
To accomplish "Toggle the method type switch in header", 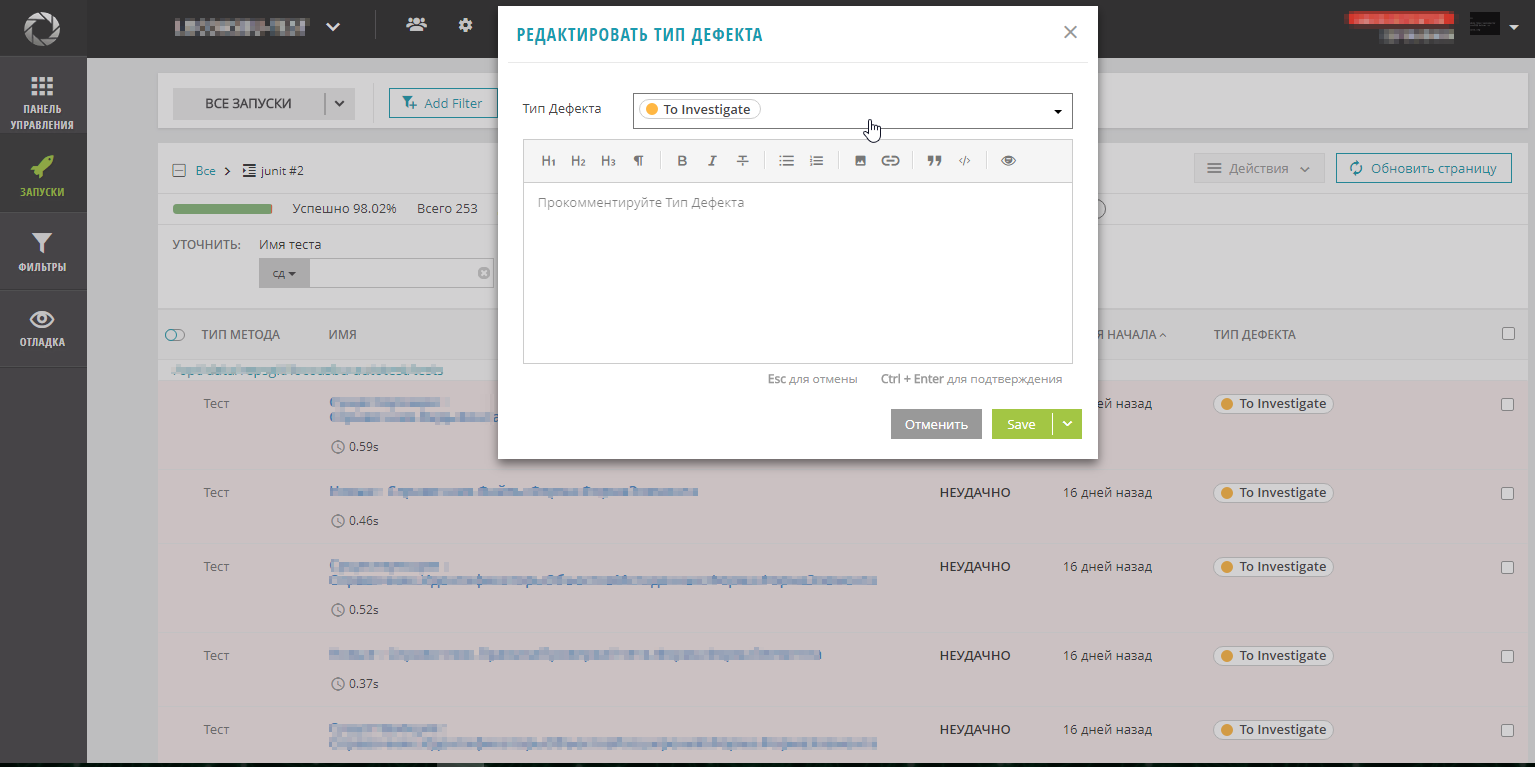I will pos(174,335).
